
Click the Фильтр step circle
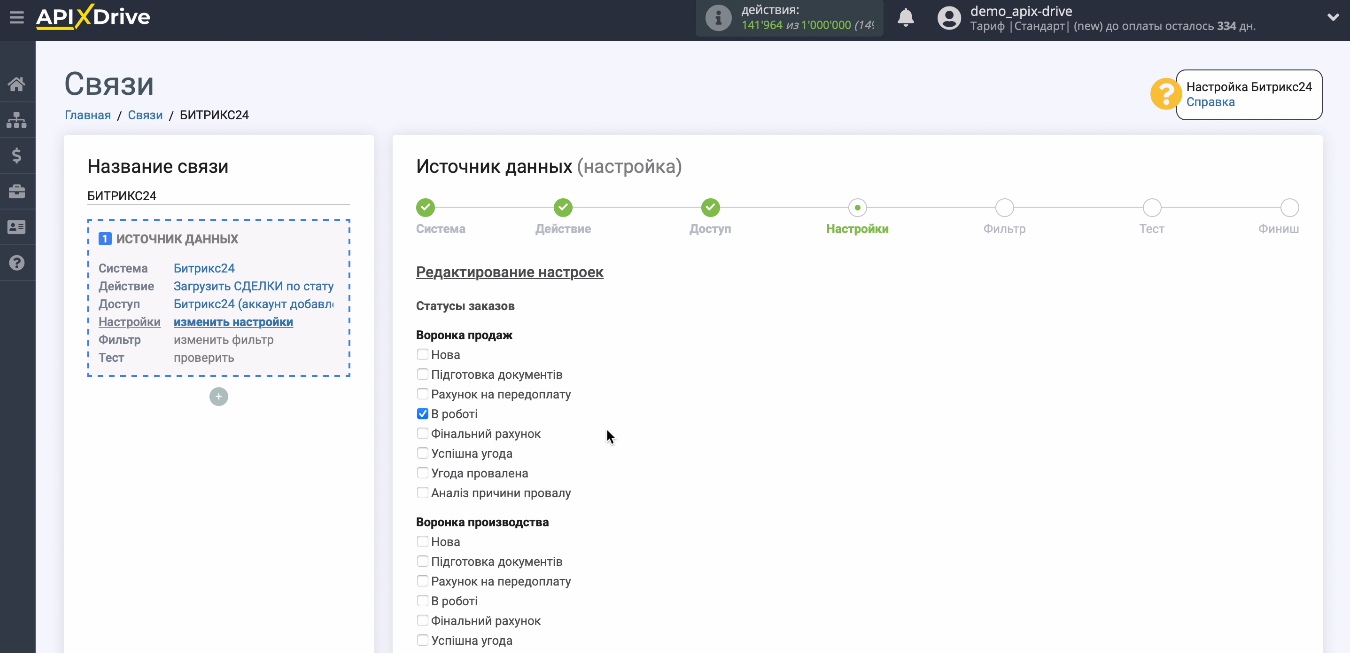coord(1004,207)
